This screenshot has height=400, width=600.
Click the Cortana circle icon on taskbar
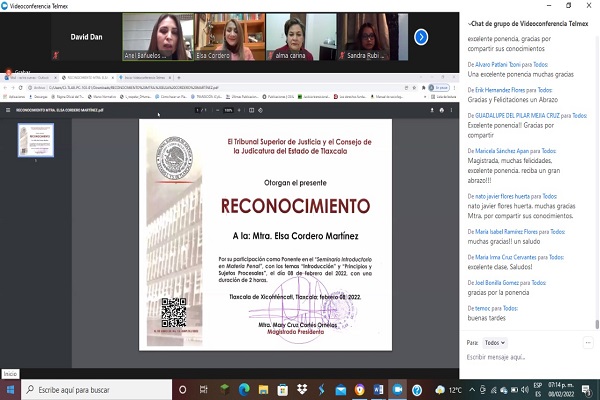[181, 389]
